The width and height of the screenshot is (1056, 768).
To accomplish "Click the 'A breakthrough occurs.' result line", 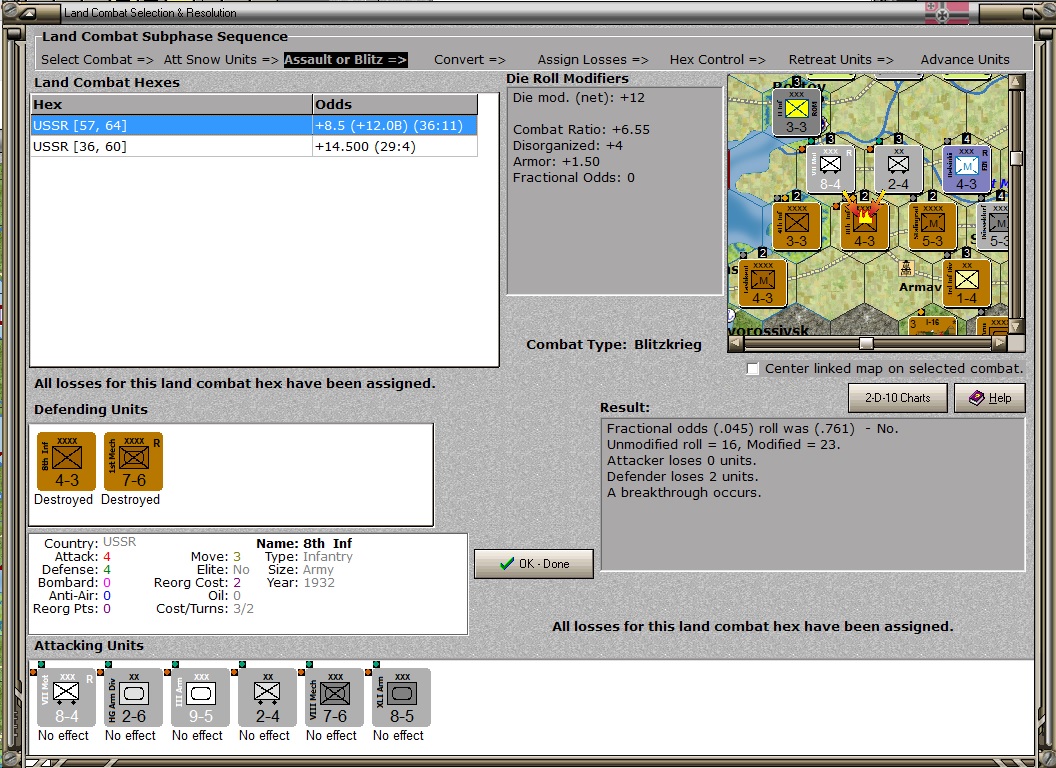I will click(x=684, y=492).
